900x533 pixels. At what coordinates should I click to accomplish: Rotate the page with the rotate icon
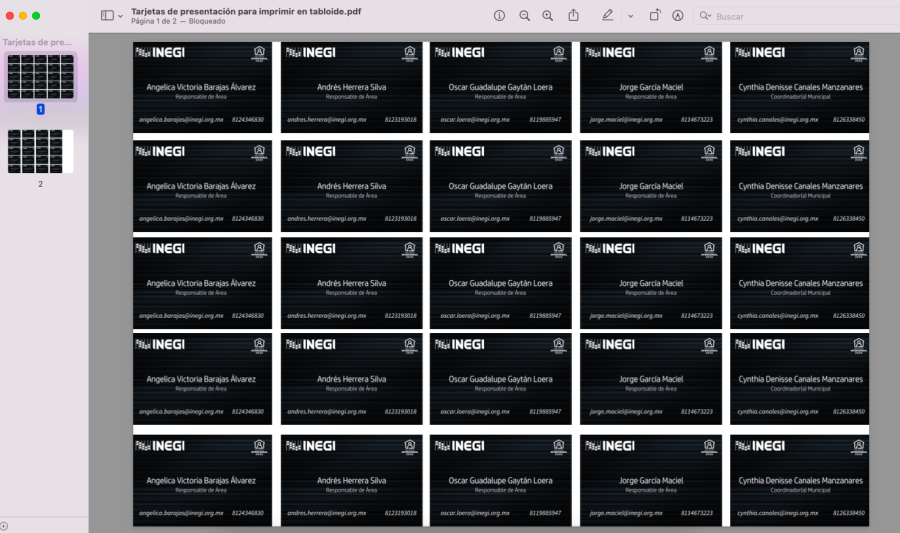[x=655, y=16]
